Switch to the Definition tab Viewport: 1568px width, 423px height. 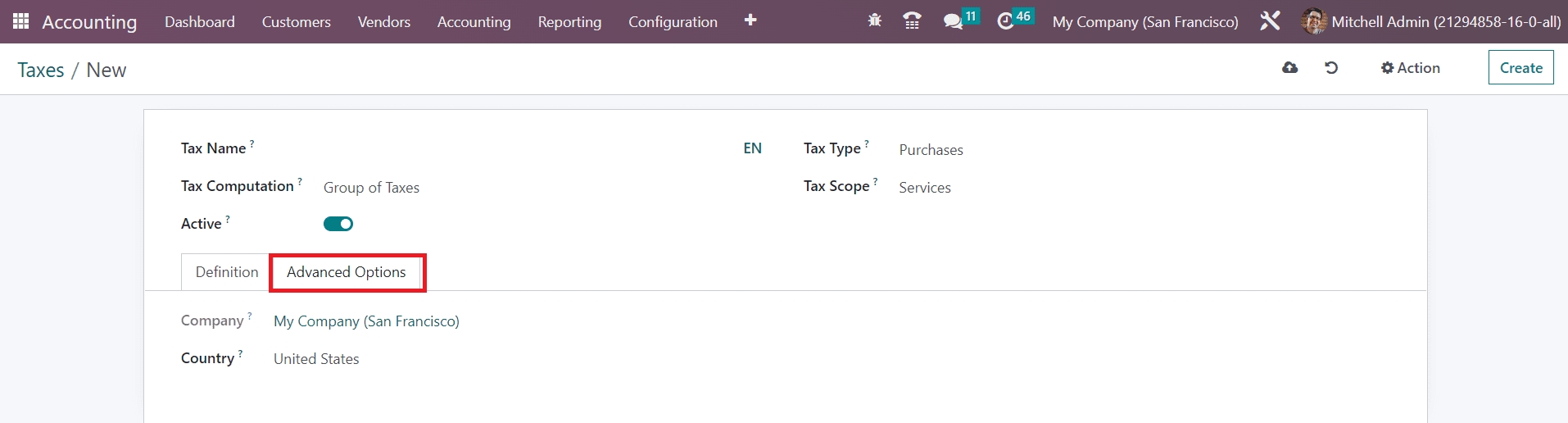[226, 272]
